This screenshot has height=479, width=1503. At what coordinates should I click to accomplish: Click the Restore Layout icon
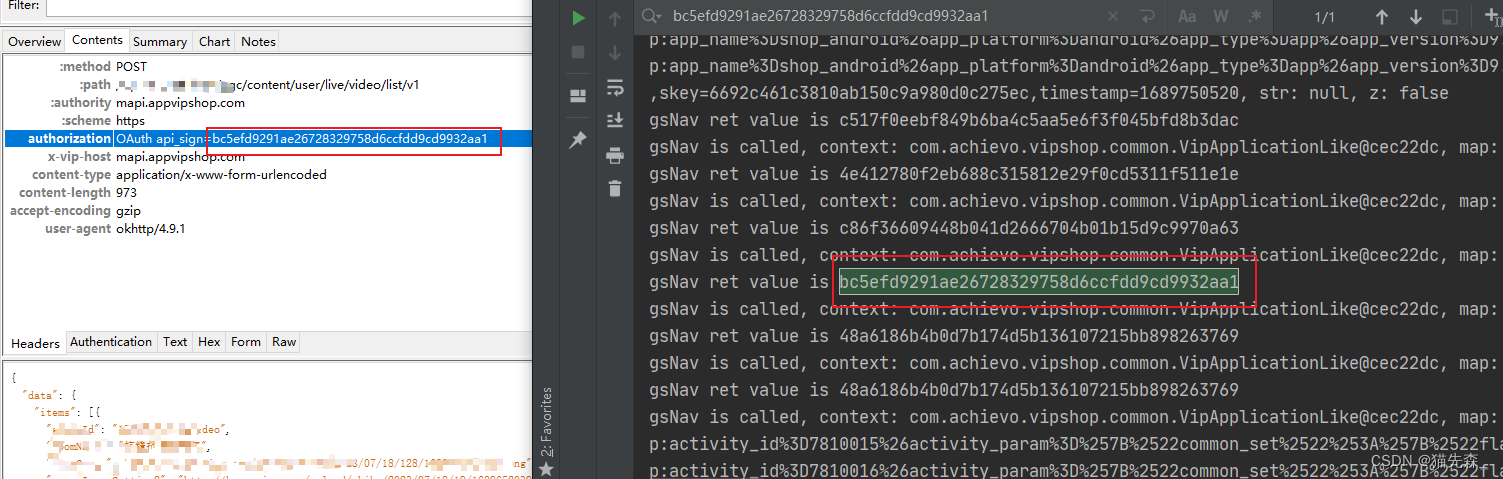click(578, 96)
